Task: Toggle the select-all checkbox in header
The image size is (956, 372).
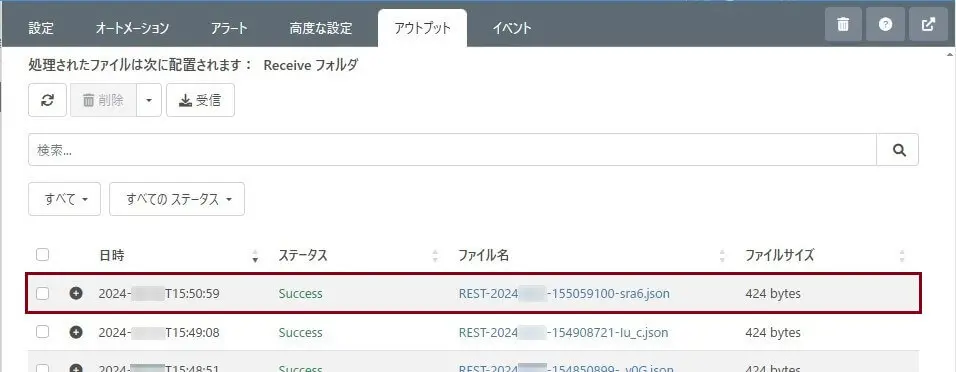Action: point(42,255)
